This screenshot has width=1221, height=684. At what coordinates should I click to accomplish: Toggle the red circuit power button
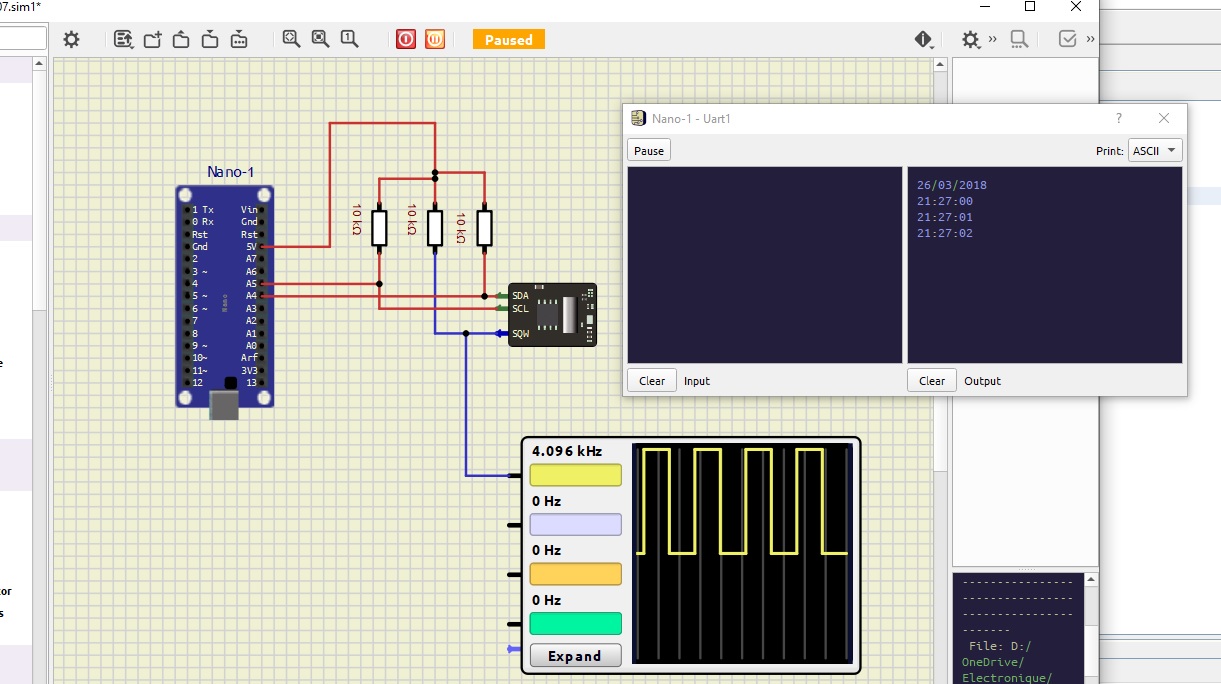tap(405, 39)
